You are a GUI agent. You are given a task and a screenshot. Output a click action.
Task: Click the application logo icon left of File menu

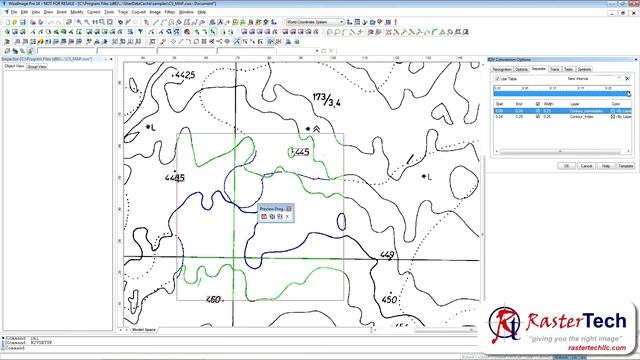pyautogui.click(x=6, y=12)
